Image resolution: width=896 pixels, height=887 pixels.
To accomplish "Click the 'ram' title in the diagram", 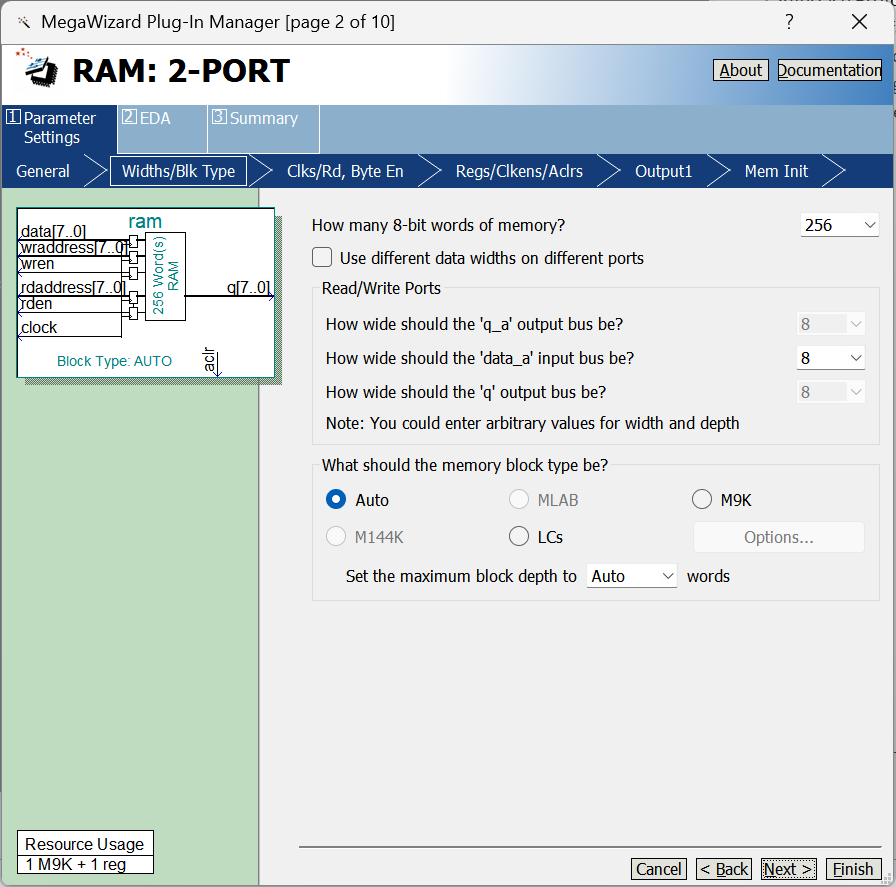I will (145, 221).
